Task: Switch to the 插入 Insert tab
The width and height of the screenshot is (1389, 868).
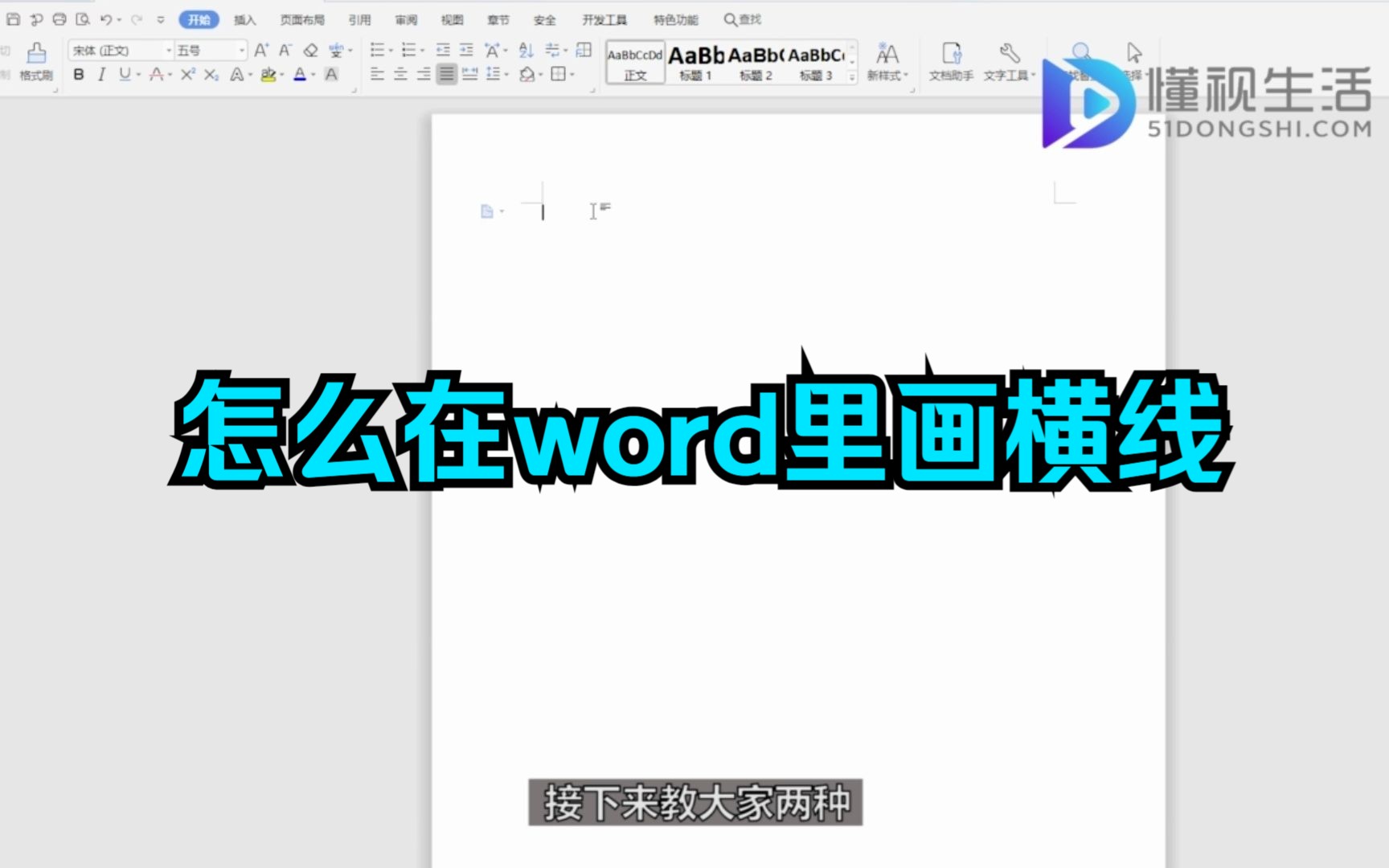Action: tap(244, 19)
